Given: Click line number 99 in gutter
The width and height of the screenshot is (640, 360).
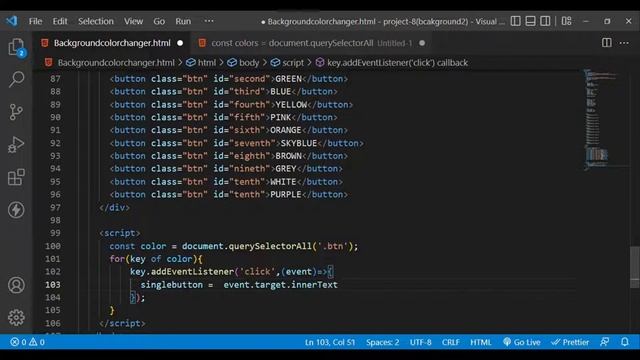Looking at the screenshot, I should (x=55, y=233).
